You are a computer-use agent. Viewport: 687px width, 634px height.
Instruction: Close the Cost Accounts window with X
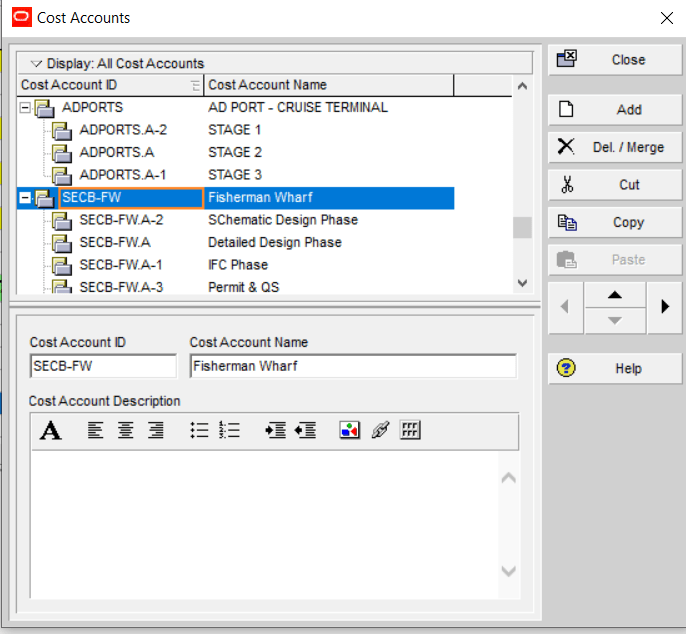pyautogui.click(x=667, y=18)
